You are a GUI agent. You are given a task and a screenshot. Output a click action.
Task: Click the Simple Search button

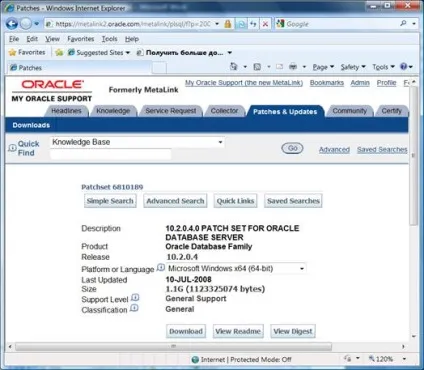[x=110, y=201]
